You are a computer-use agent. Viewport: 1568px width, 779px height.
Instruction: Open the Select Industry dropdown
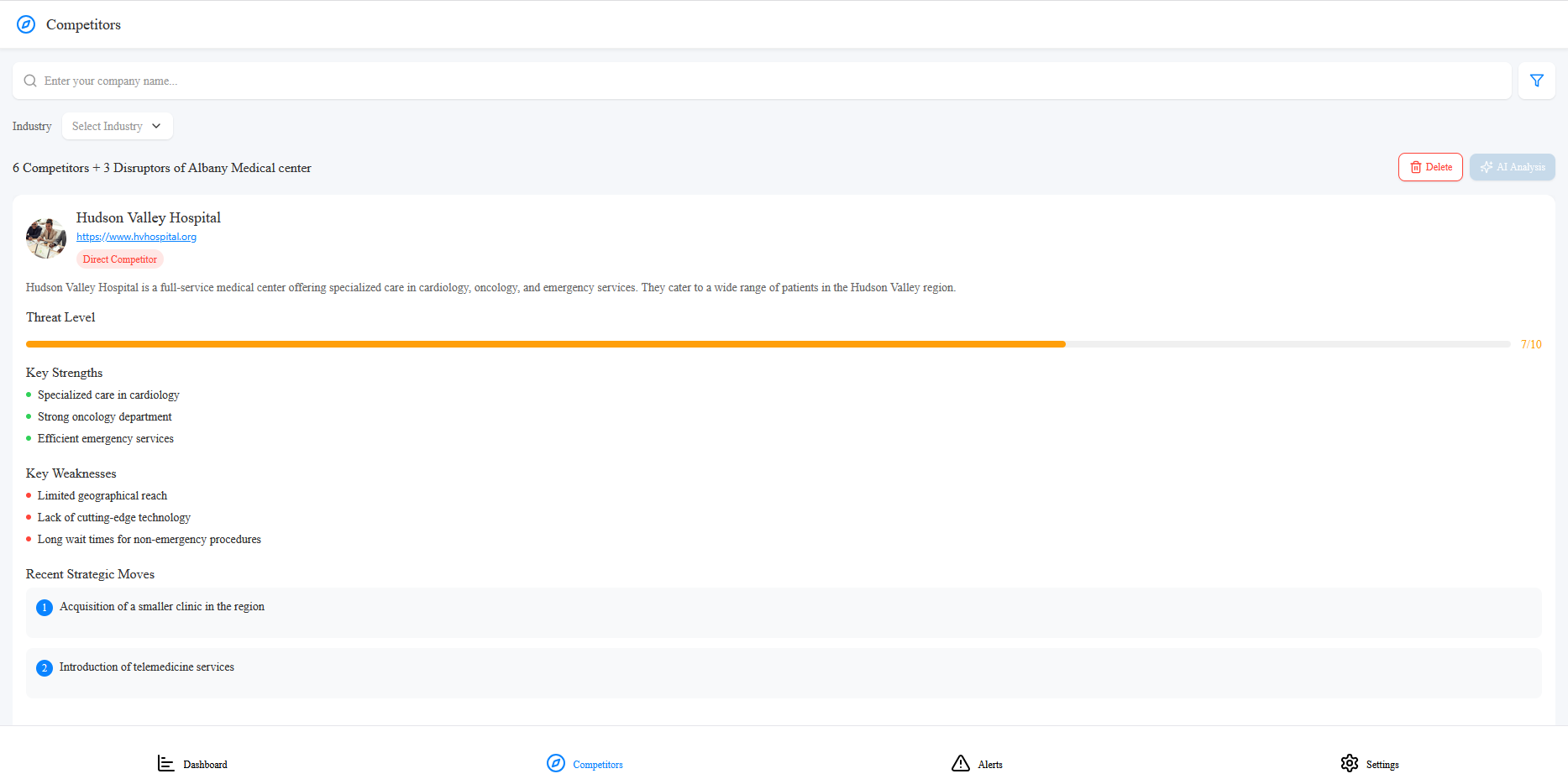click(x=118, y=126)
